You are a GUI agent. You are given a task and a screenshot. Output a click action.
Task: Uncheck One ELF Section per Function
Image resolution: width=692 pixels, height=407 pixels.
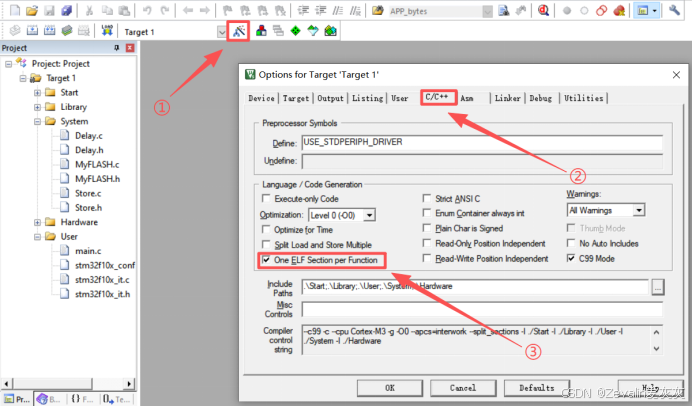pyautogui.click(x=266, y=260)
